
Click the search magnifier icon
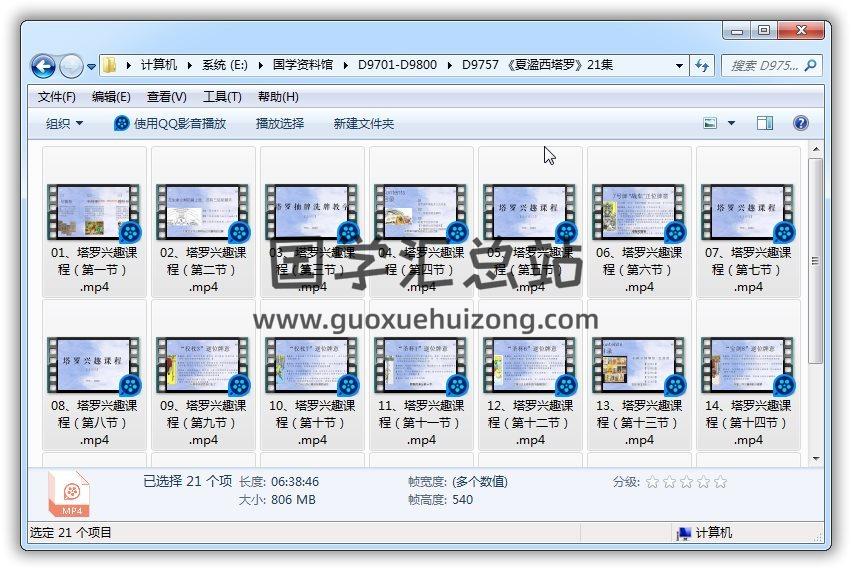(811, 66)
